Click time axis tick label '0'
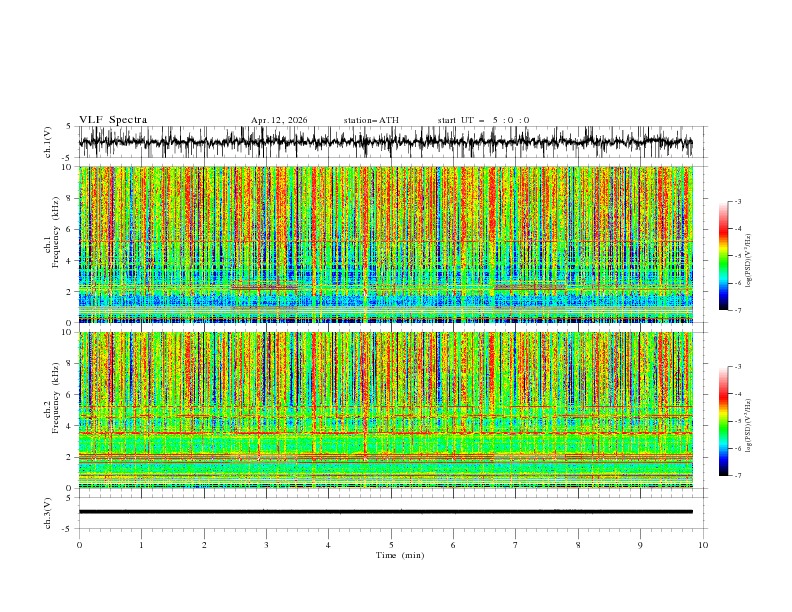The width and height of the screenshot is (792, 612). tap(79, 545)
